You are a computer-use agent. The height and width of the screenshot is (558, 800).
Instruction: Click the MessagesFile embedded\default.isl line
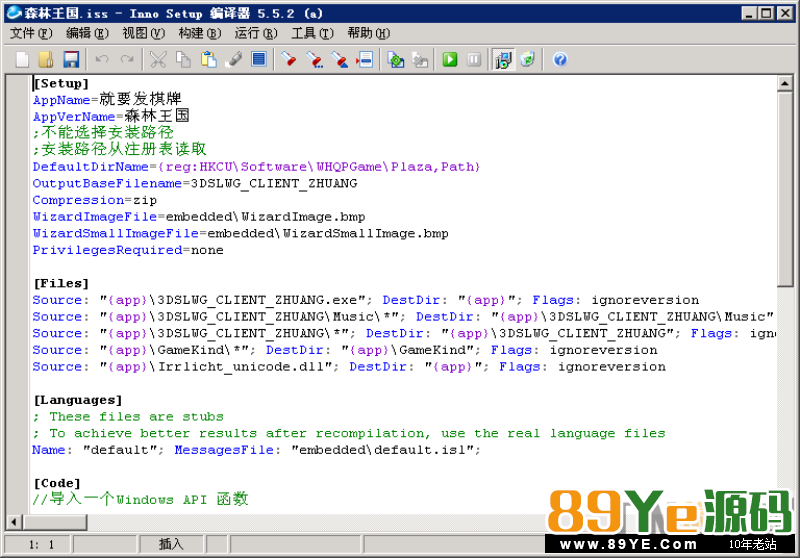[x=256, y=450]
